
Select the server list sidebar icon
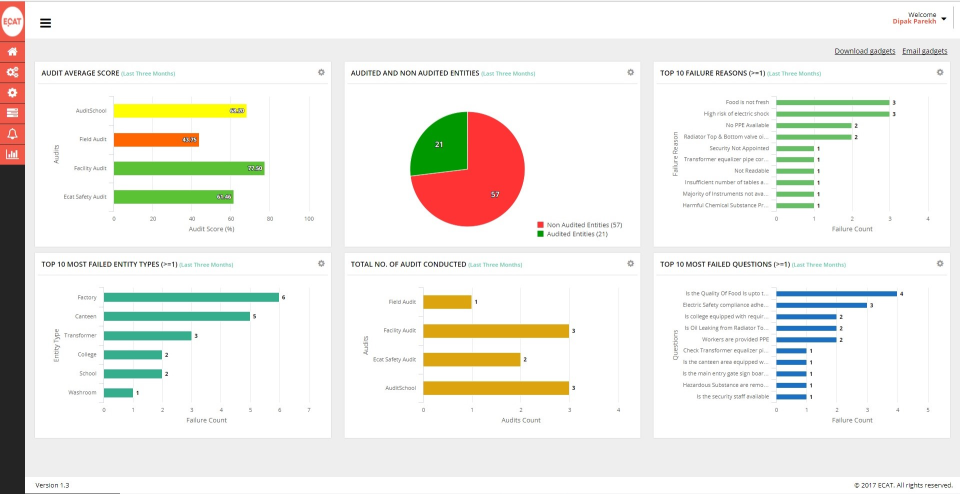click(x=12, y=113)
